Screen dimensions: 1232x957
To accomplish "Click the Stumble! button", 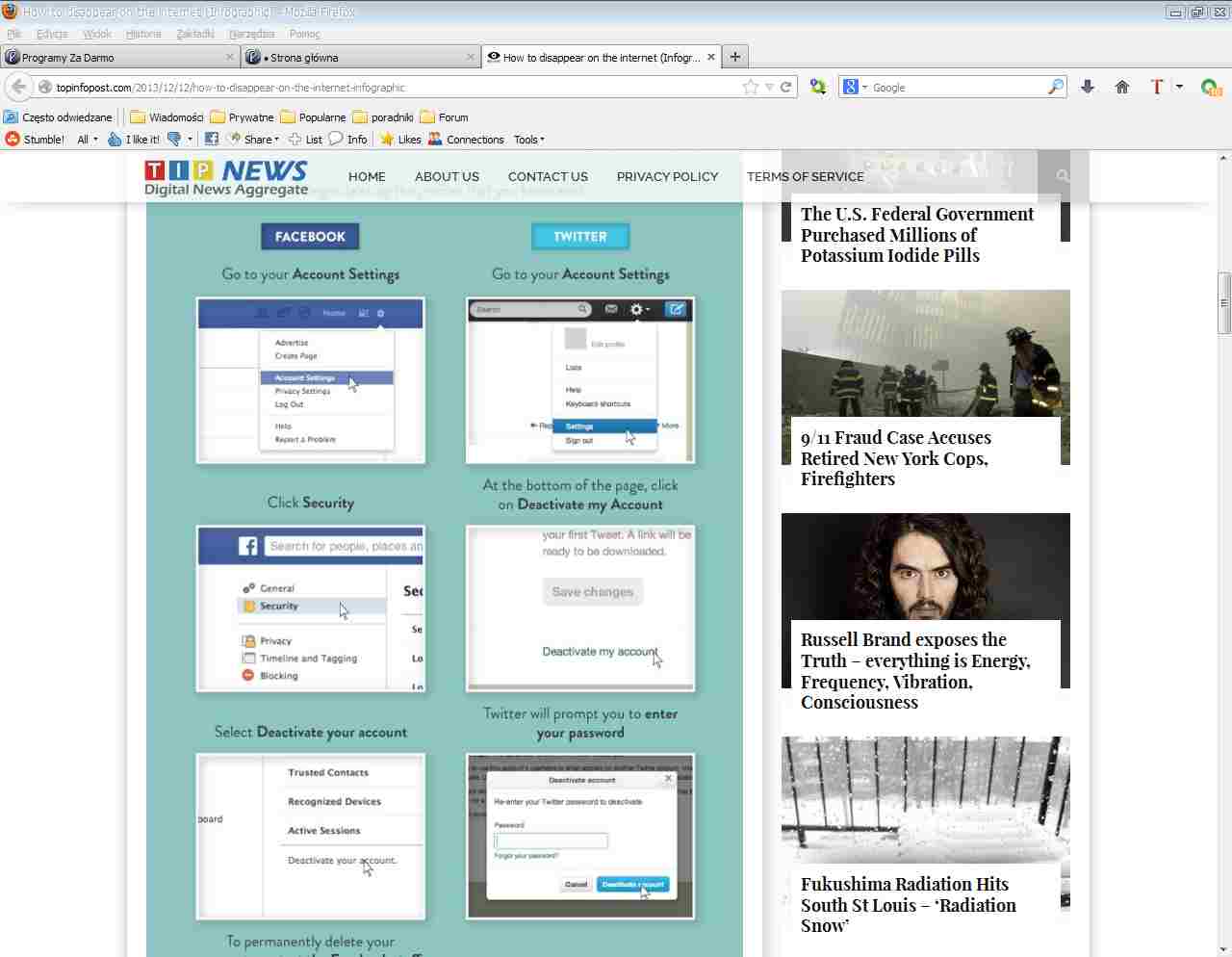I will point(35,140).
